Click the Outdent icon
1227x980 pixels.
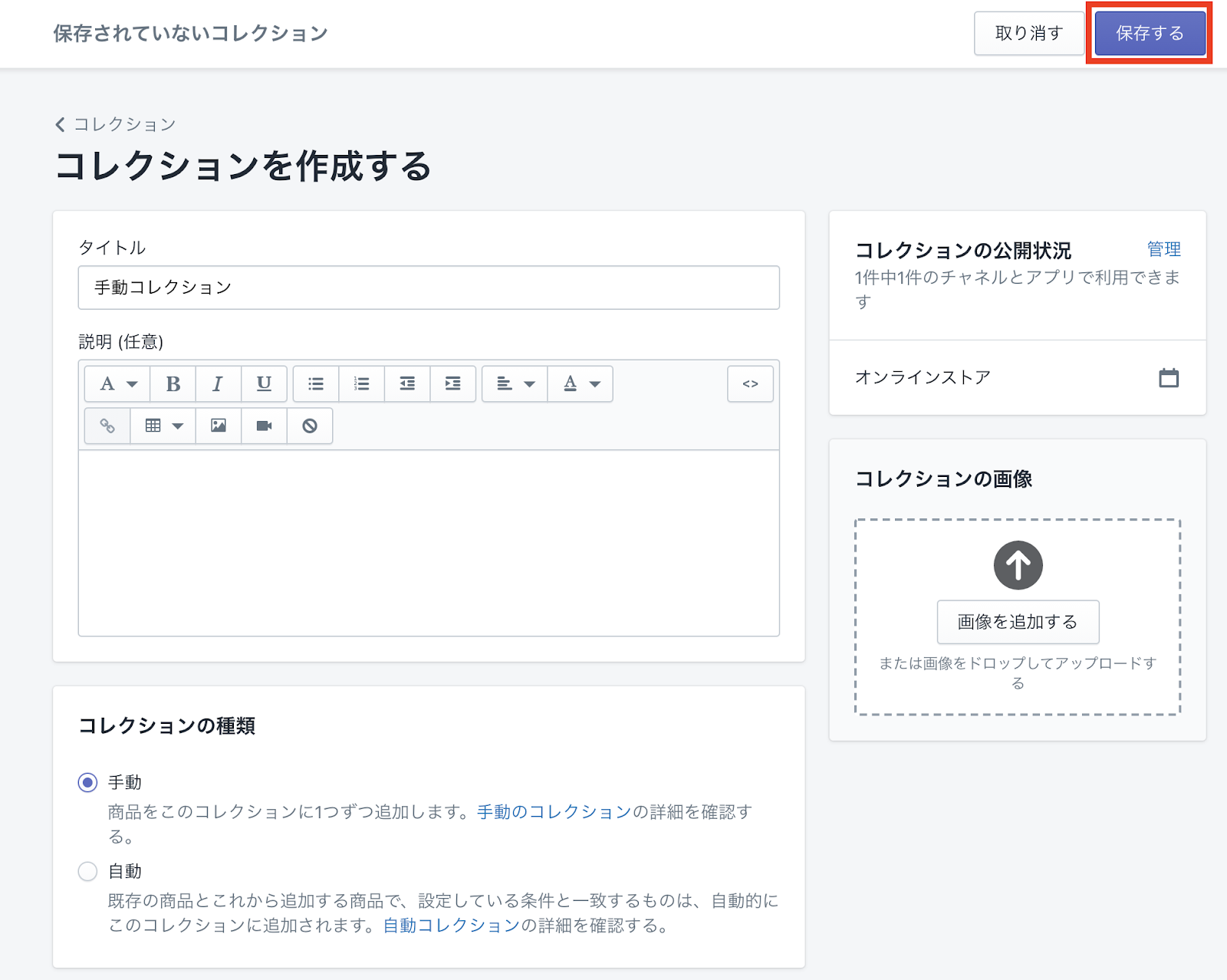(407, 383)
